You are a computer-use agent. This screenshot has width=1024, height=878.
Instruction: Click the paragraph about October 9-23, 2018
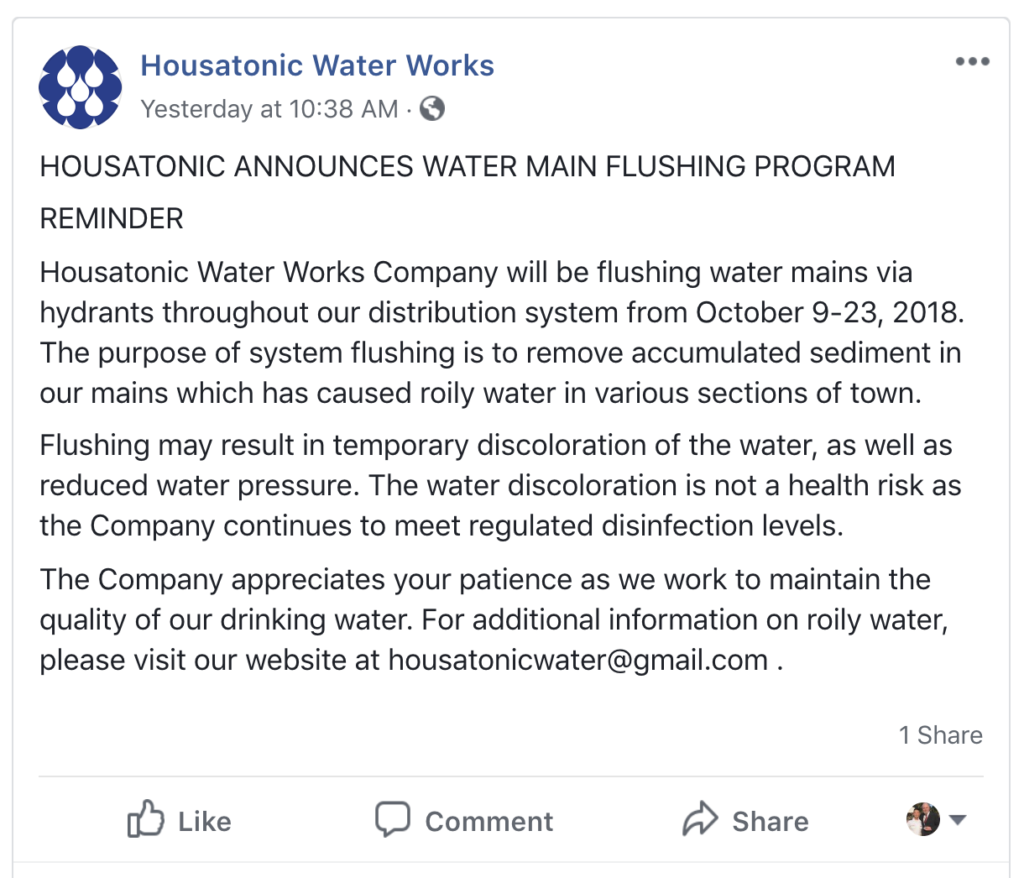click(502, 333)
